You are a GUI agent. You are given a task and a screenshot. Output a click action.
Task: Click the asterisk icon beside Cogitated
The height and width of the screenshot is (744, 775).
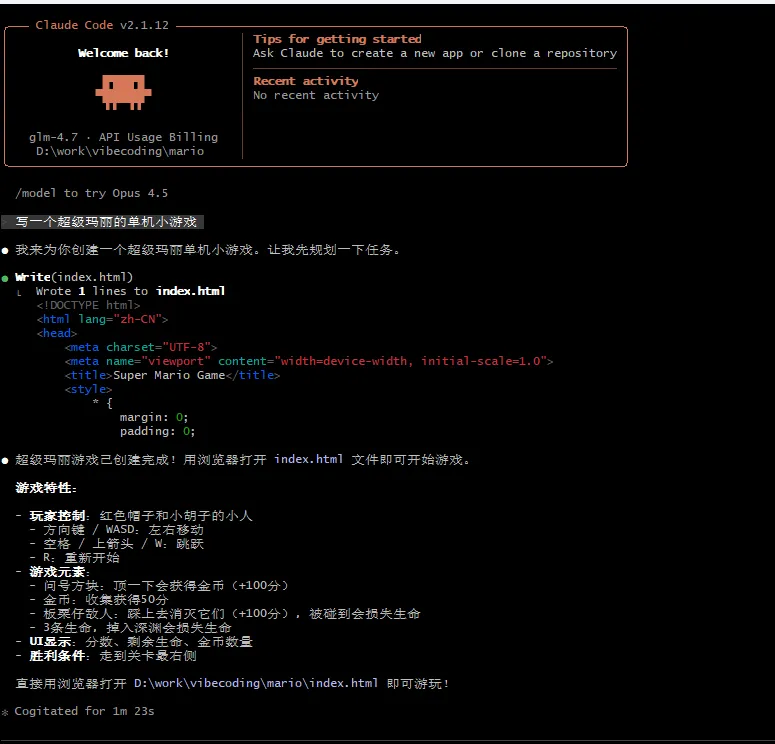[5, 712]
